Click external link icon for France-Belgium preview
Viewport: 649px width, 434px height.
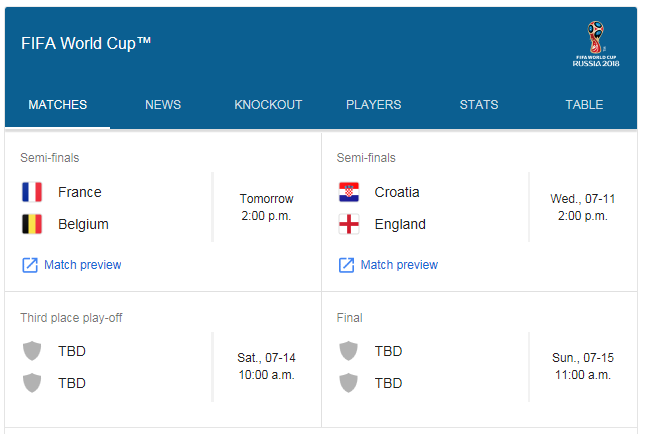tap(30, 265)
